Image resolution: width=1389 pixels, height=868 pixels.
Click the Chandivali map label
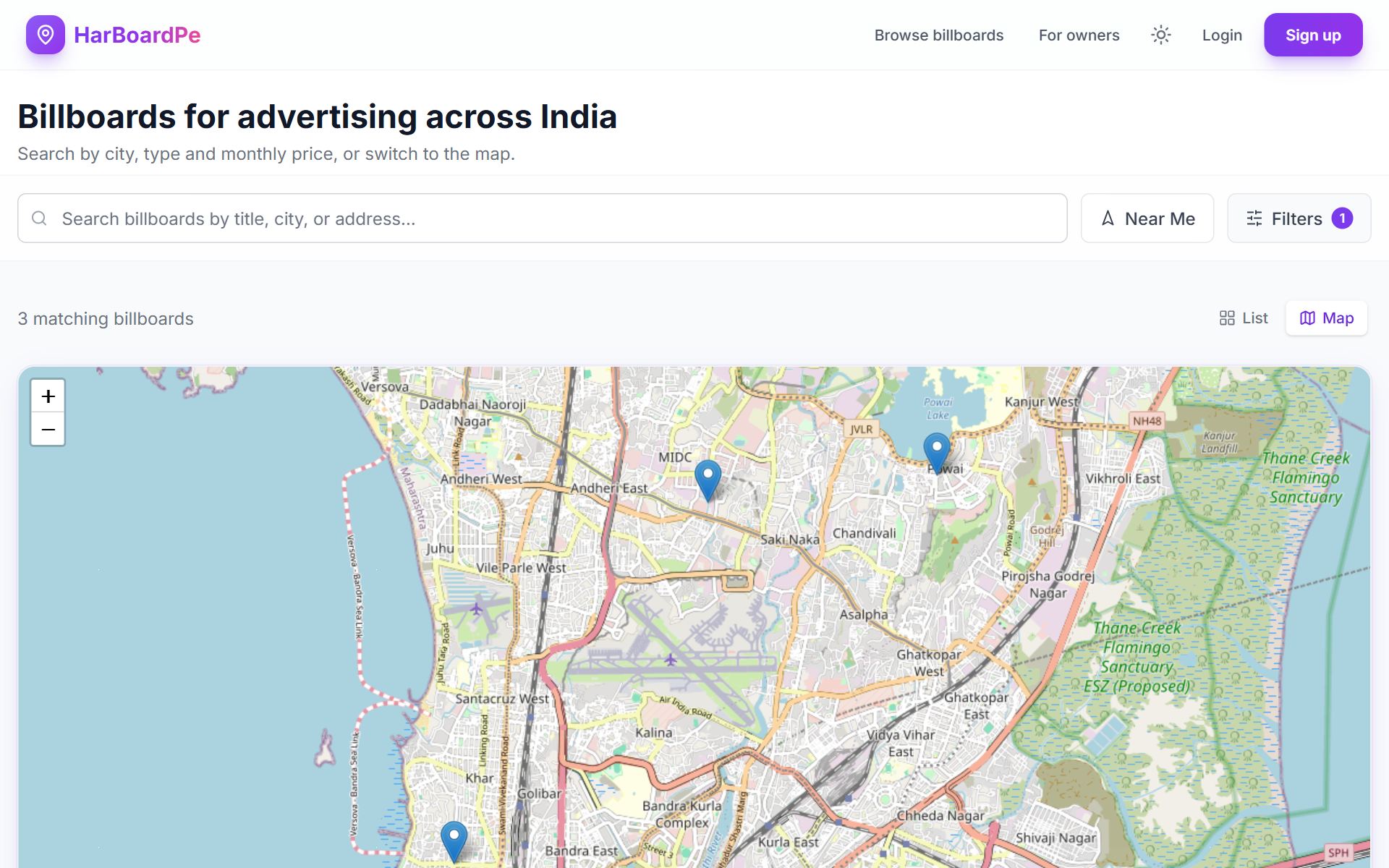click(864, 533)
